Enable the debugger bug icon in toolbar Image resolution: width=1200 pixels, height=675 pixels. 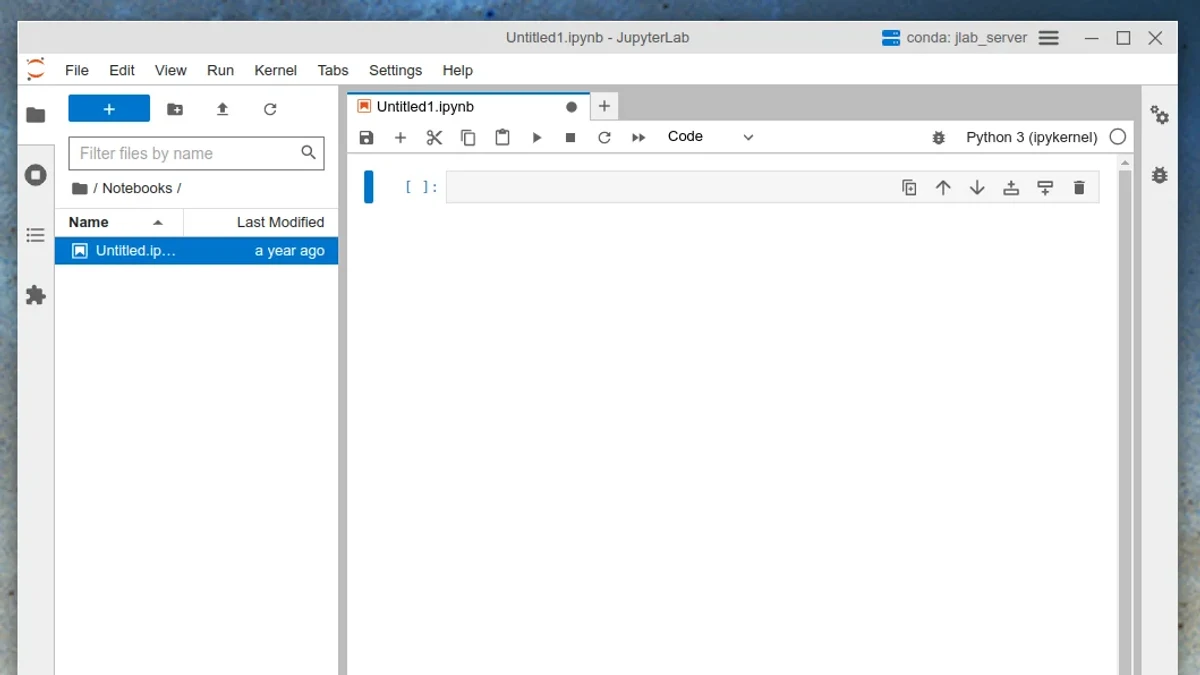coord(938,138)
